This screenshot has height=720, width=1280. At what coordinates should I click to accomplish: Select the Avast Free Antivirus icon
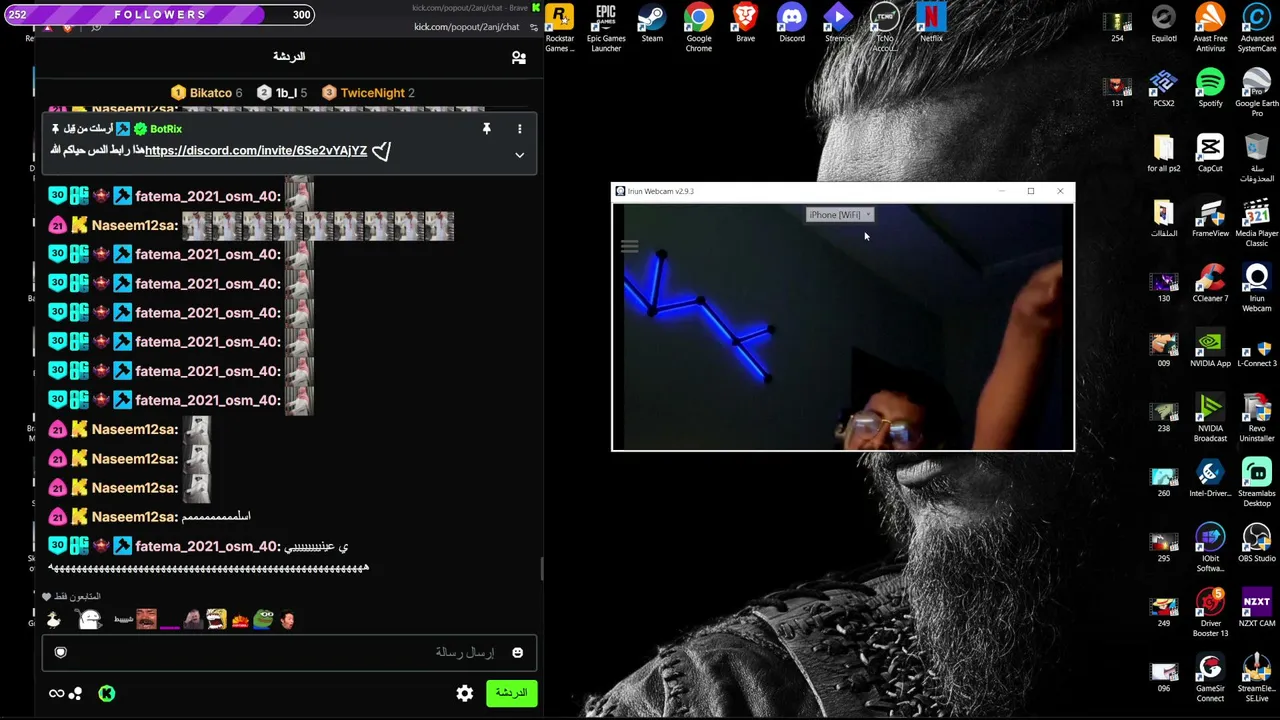click(1210, 29)
